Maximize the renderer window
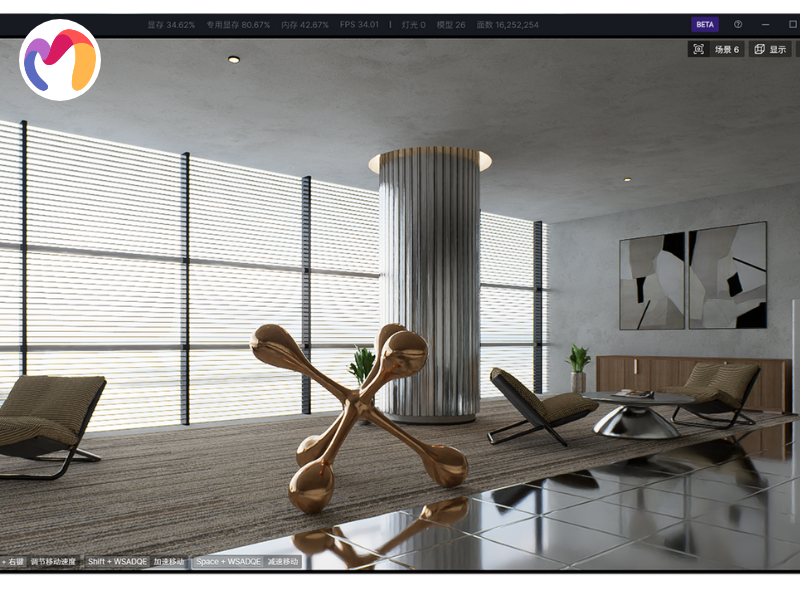The width and height of the screenshot is (800, 600). (791, 24)
